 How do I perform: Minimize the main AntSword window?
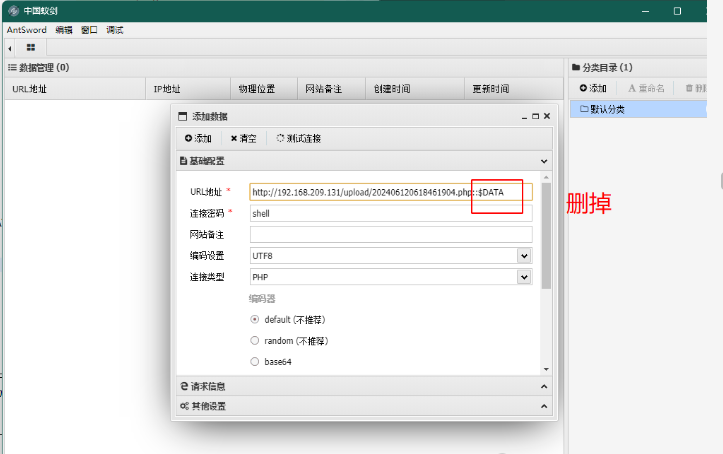tap(646, 11)
